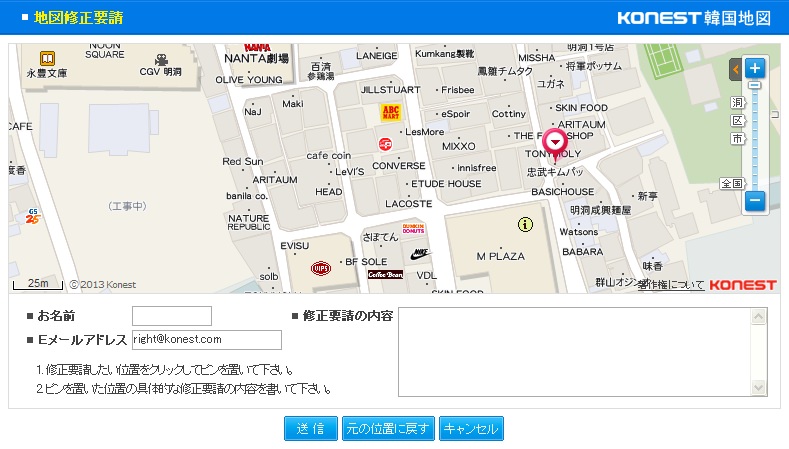Image resolution: width=789 pixels, height=449 pixels.
Task: Click the お名前 input field
Action: (x=172, y=316)
